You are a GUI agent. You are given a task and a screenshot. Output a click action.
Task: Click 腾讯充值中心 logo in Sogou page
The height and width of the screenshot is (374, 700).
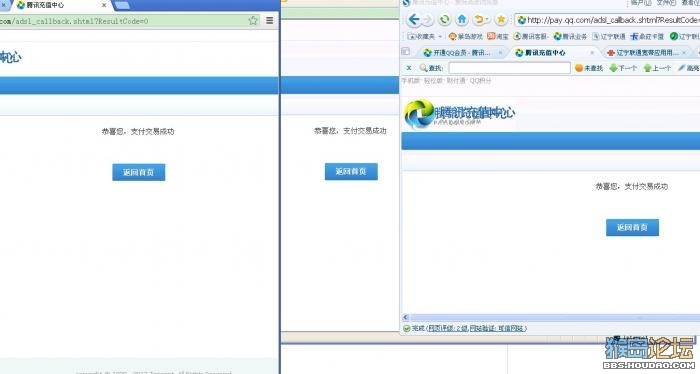pos(460,113)
